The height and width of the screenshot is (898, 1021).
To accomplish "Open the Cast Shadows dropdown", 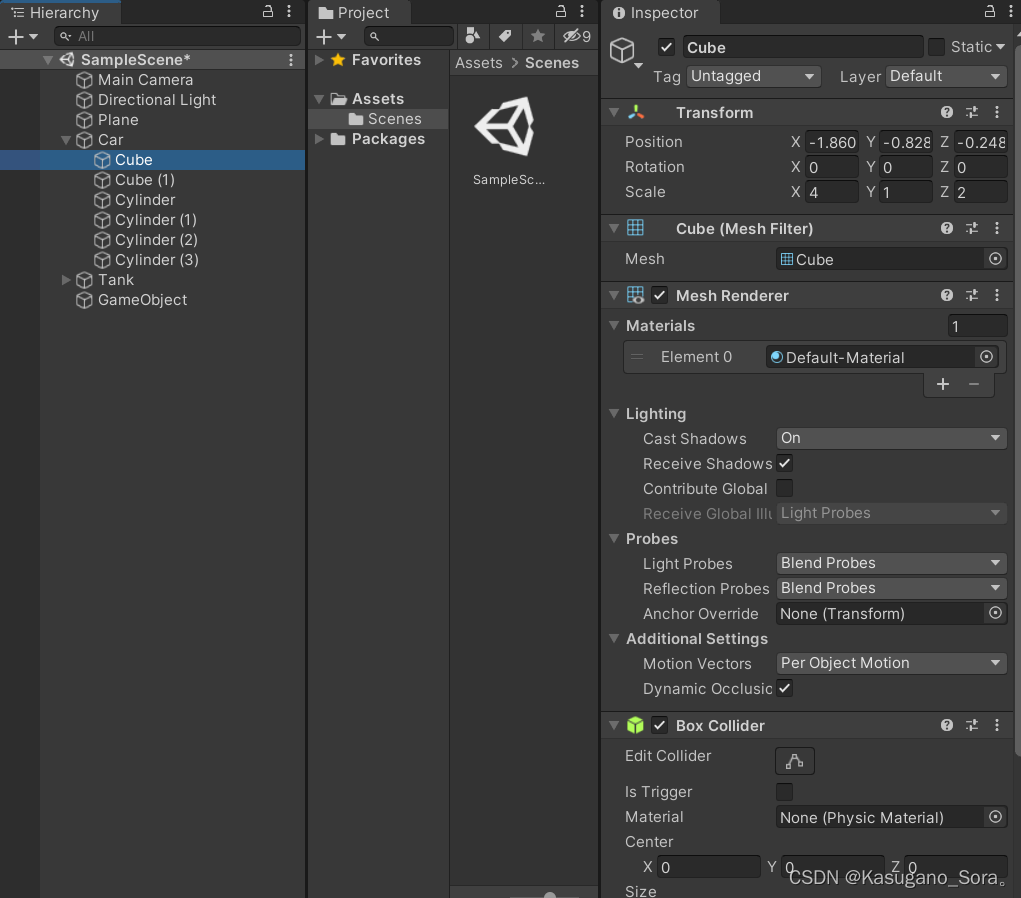I will click(x=889, y=438).
